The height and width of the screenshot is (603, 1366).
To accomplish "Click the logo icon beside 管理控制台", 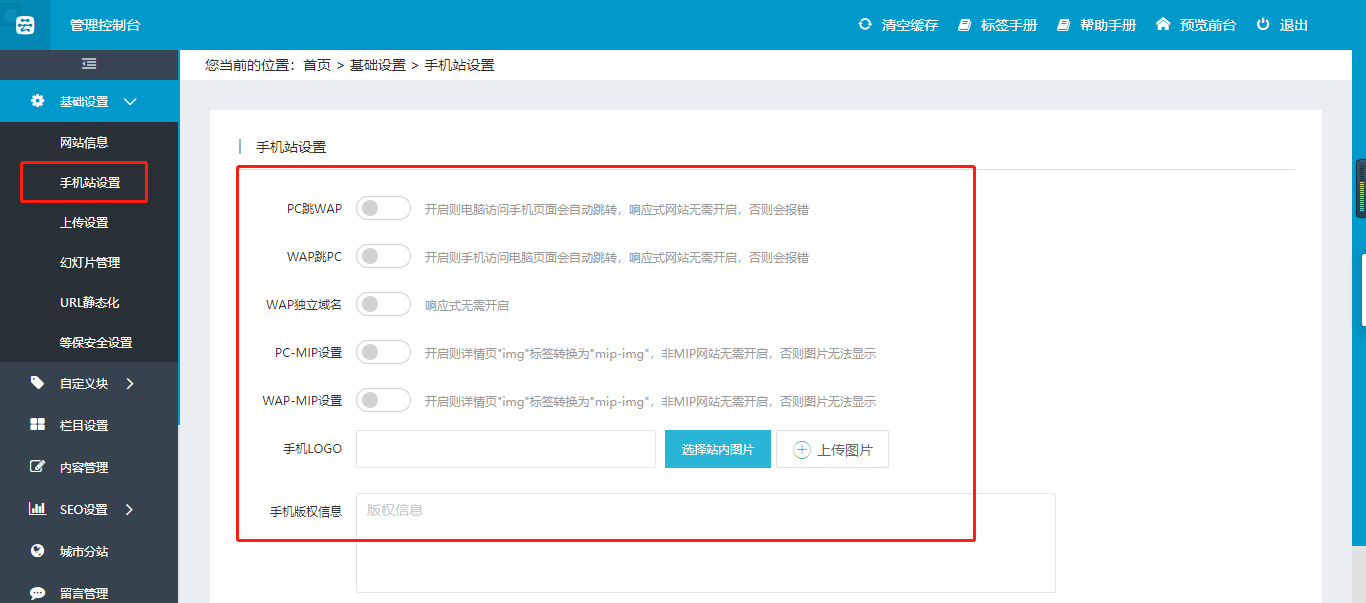I will (25, 25).
